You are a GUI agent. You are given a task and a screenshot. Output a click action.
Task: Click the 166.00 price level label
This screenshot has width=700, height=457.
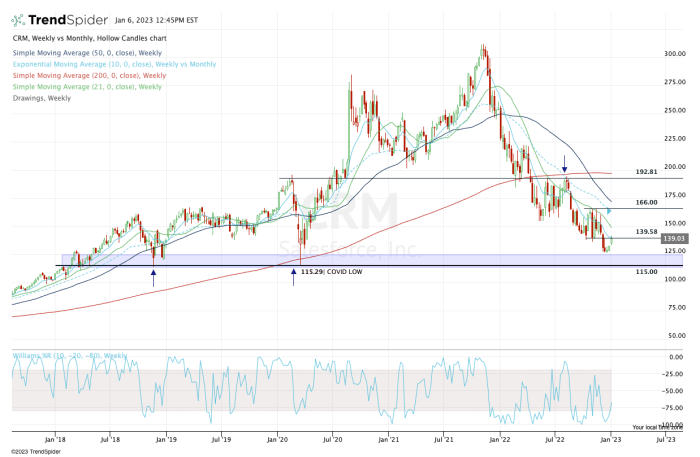(x=647, y=202)
